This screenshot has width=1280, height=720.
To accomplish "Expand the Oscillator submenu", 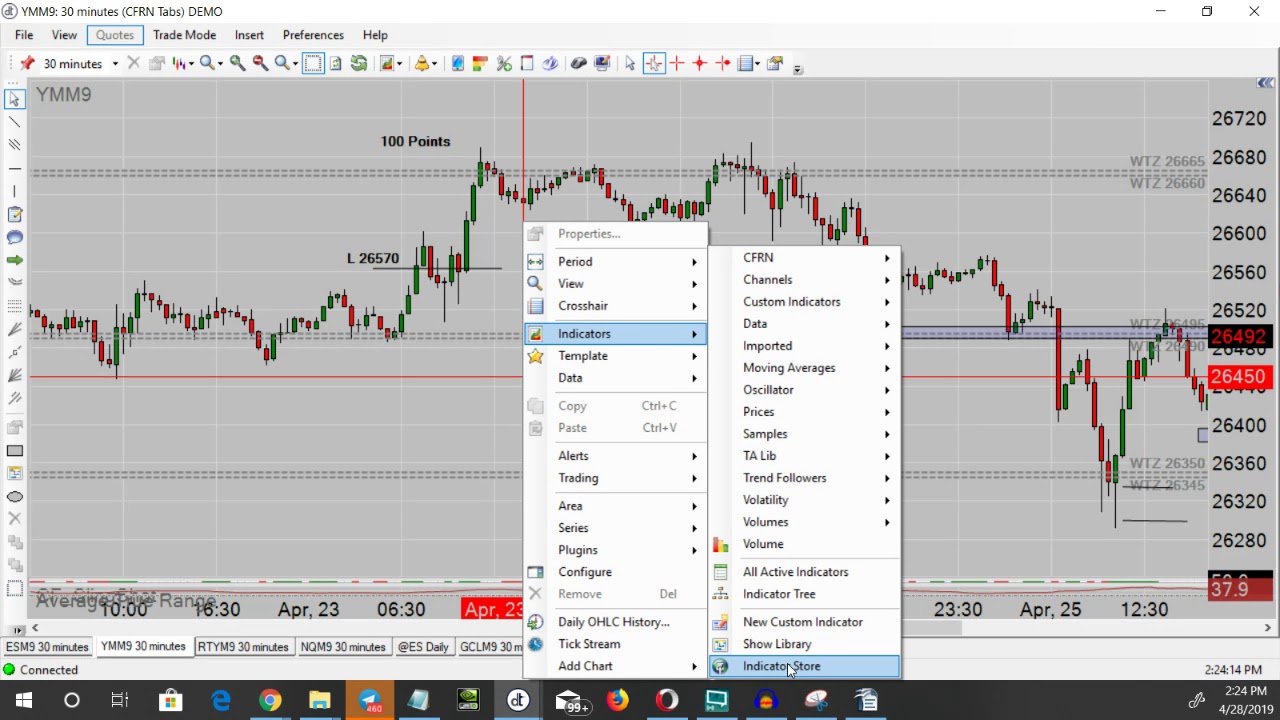I will pos(804,390).
